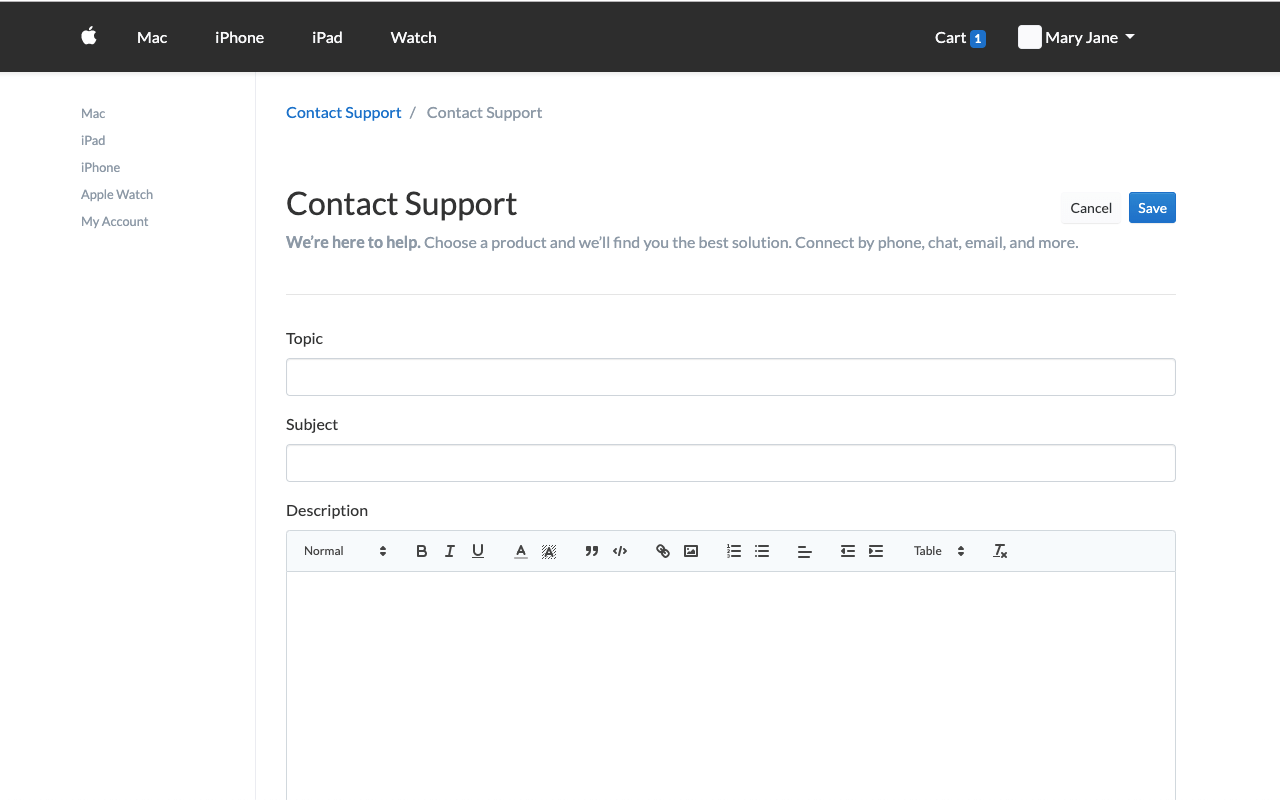Cancel the Contact Support form
Screen dimensions: 1280x800
click(x=1090, y=207)
